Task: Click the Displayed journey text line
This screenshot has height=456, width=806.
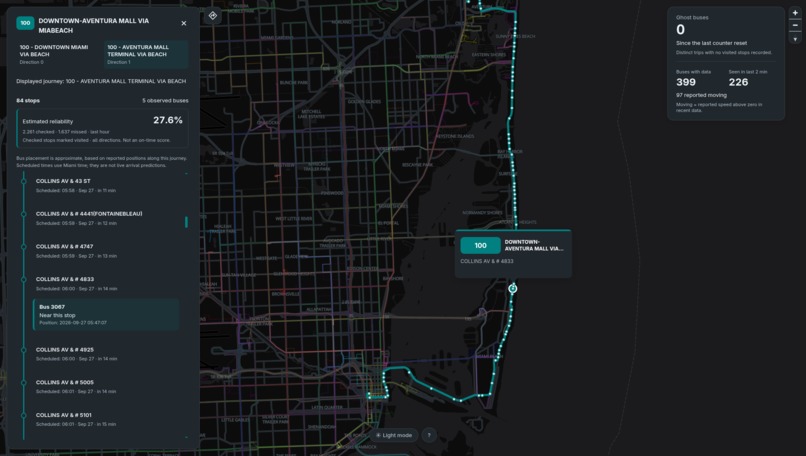Action: 101,81
